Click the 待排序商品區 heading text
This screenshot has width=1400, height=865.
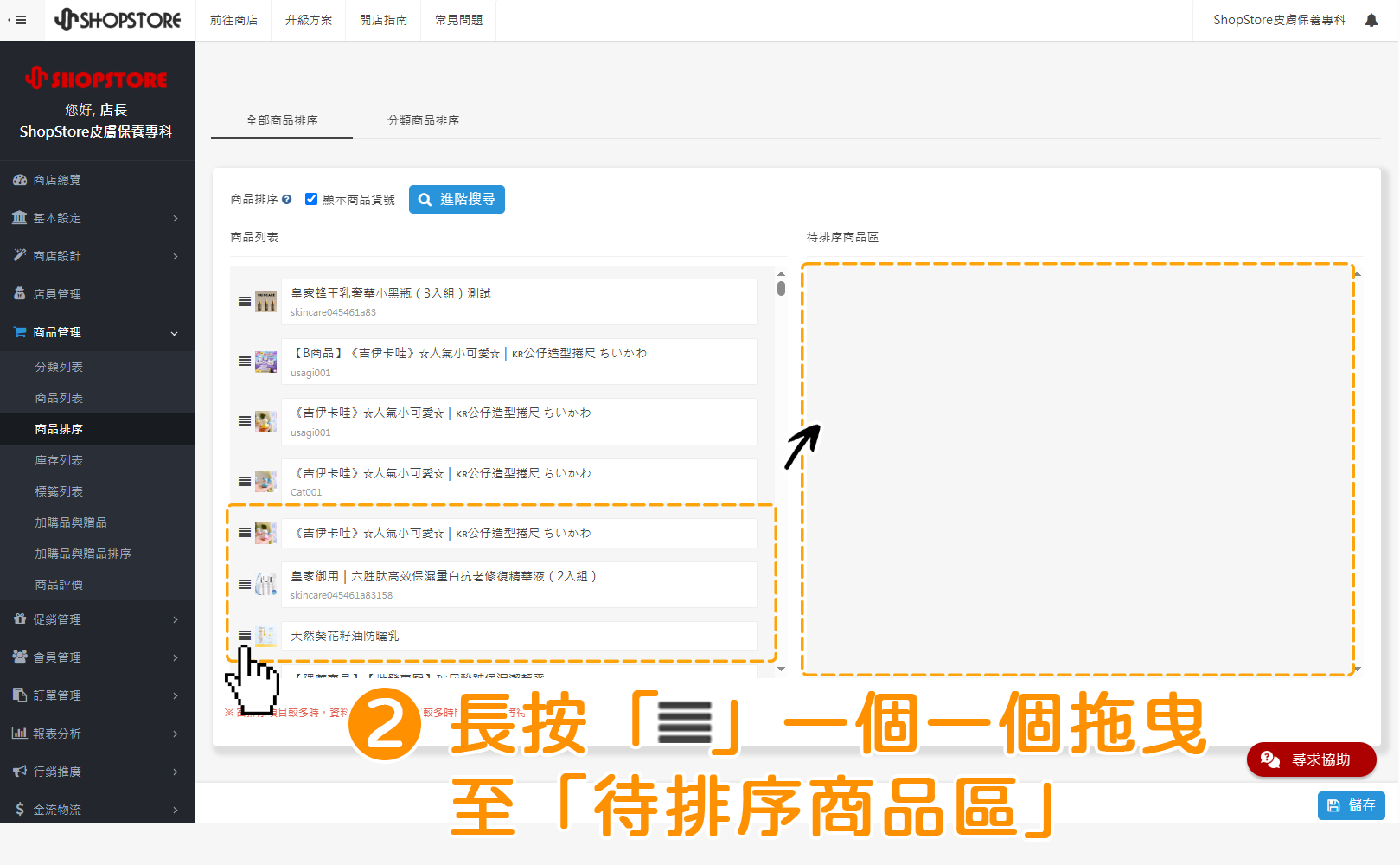tap(842, 237)
